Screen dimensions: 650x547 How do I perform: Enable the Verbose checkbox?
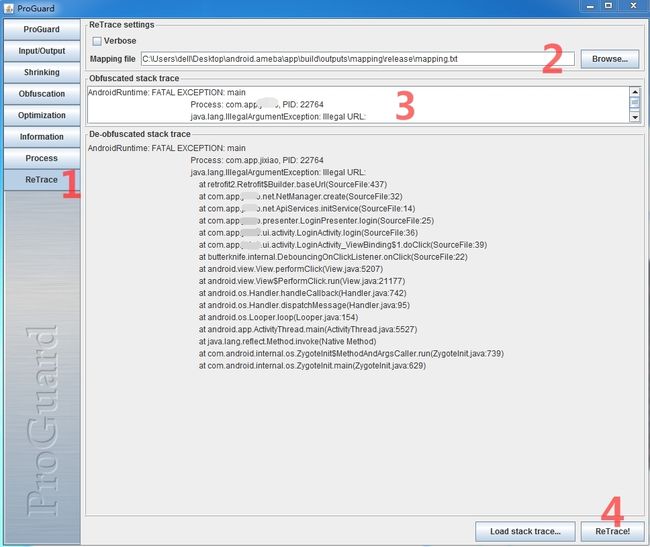pyautogui.click(x=97, y=41)
